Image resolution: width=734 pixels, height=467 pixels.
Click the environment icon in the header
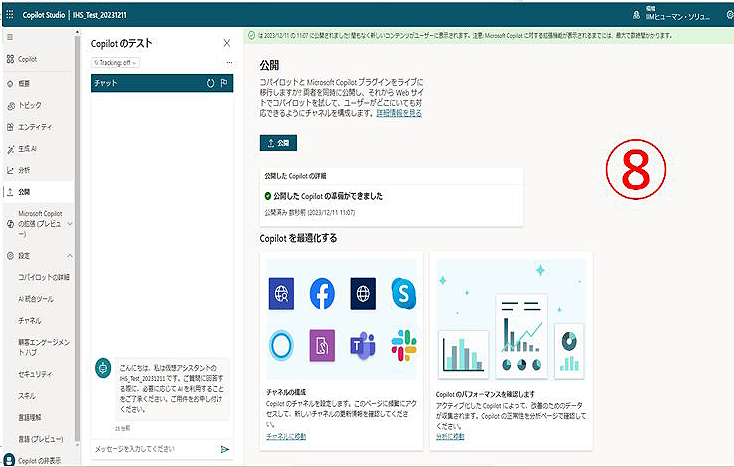[636, 15]
